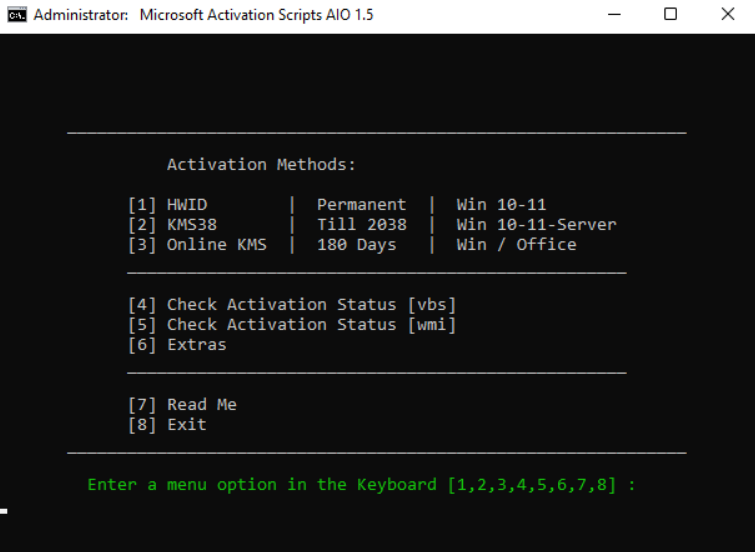
Task: Click the '[6] Extras' line
Action: pyautogui.click(x=177, y=345)
